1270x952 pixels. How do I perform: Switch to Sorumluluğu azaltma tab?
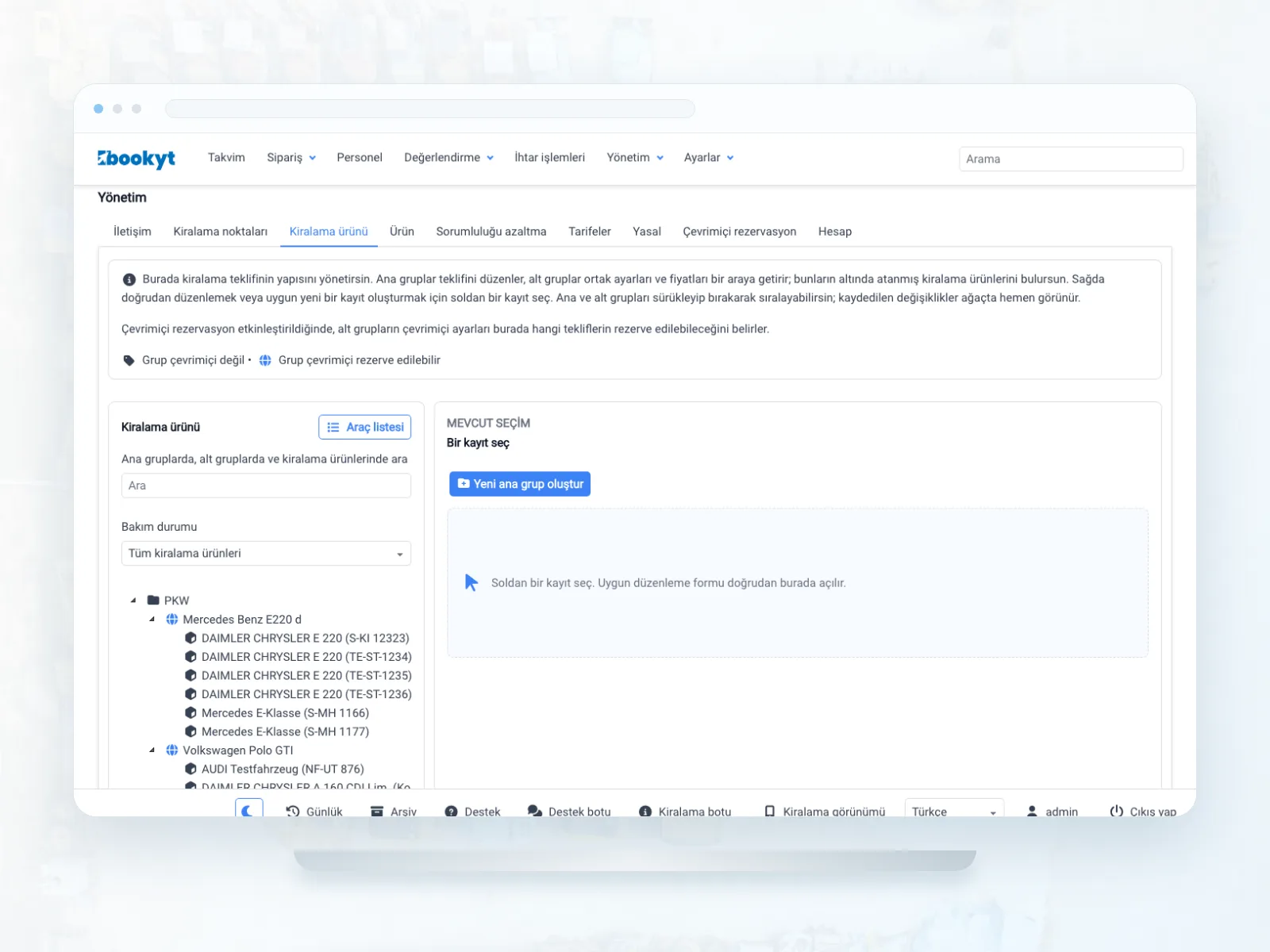pyautogui.click(x=491, y=232)
